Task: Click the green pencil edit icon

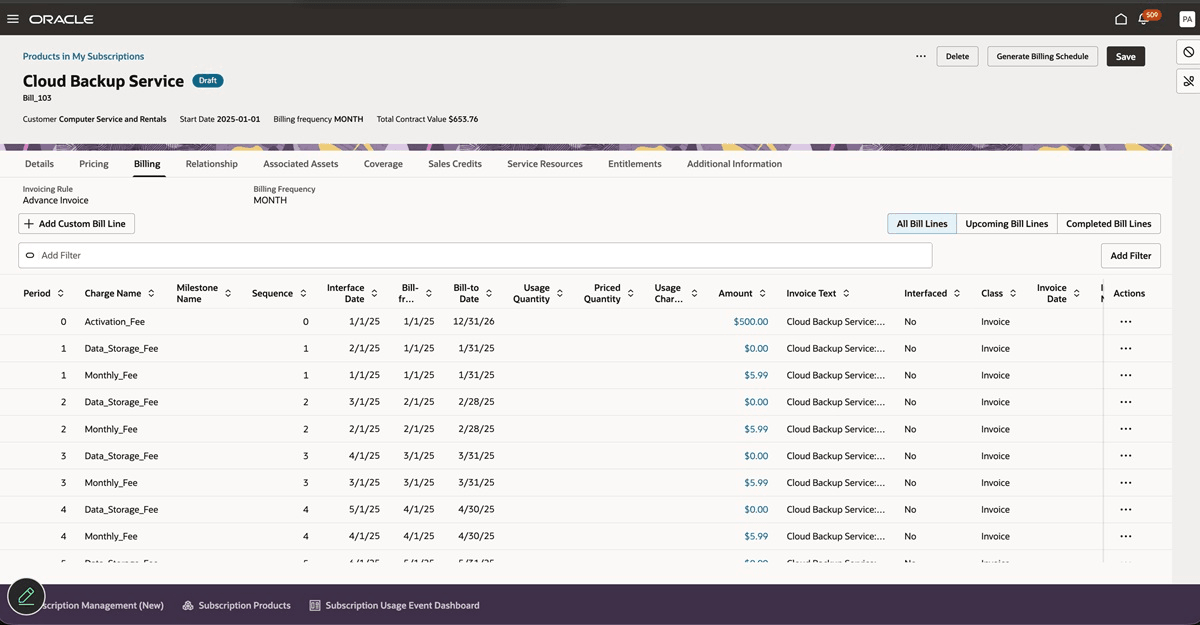Action: coord(26,596)
